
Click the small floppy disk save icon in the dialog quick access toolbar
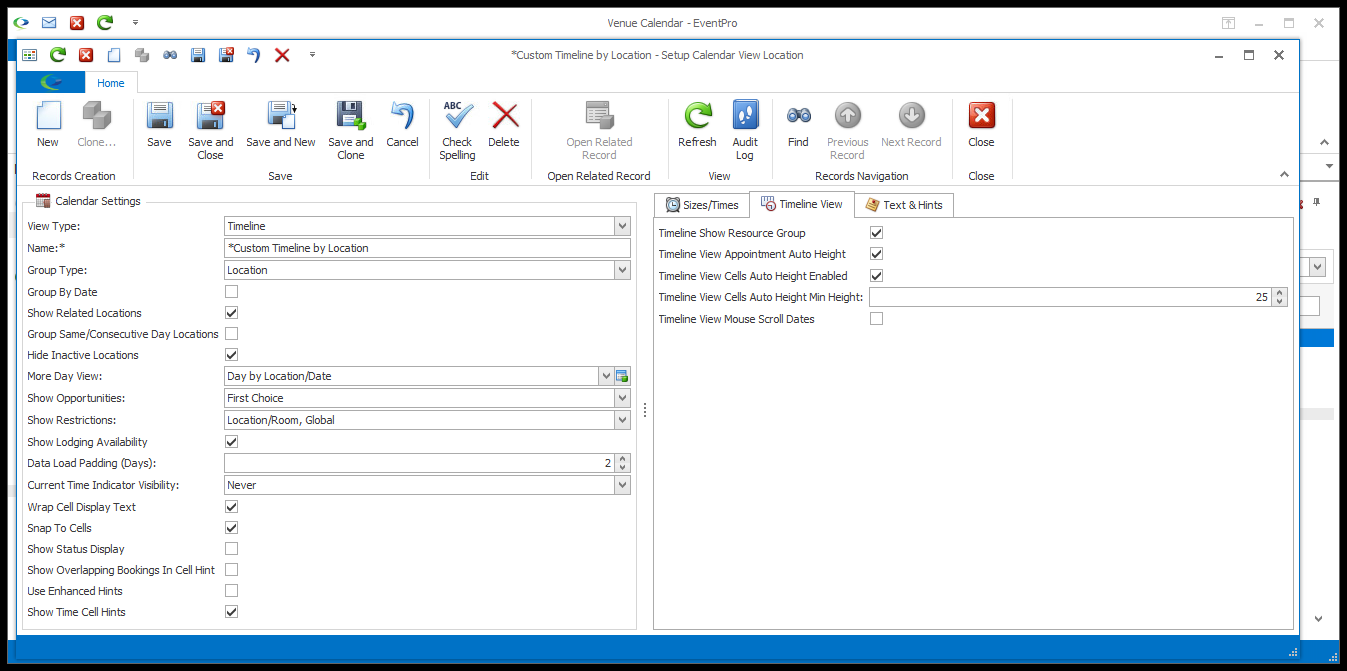pos(198,55)
